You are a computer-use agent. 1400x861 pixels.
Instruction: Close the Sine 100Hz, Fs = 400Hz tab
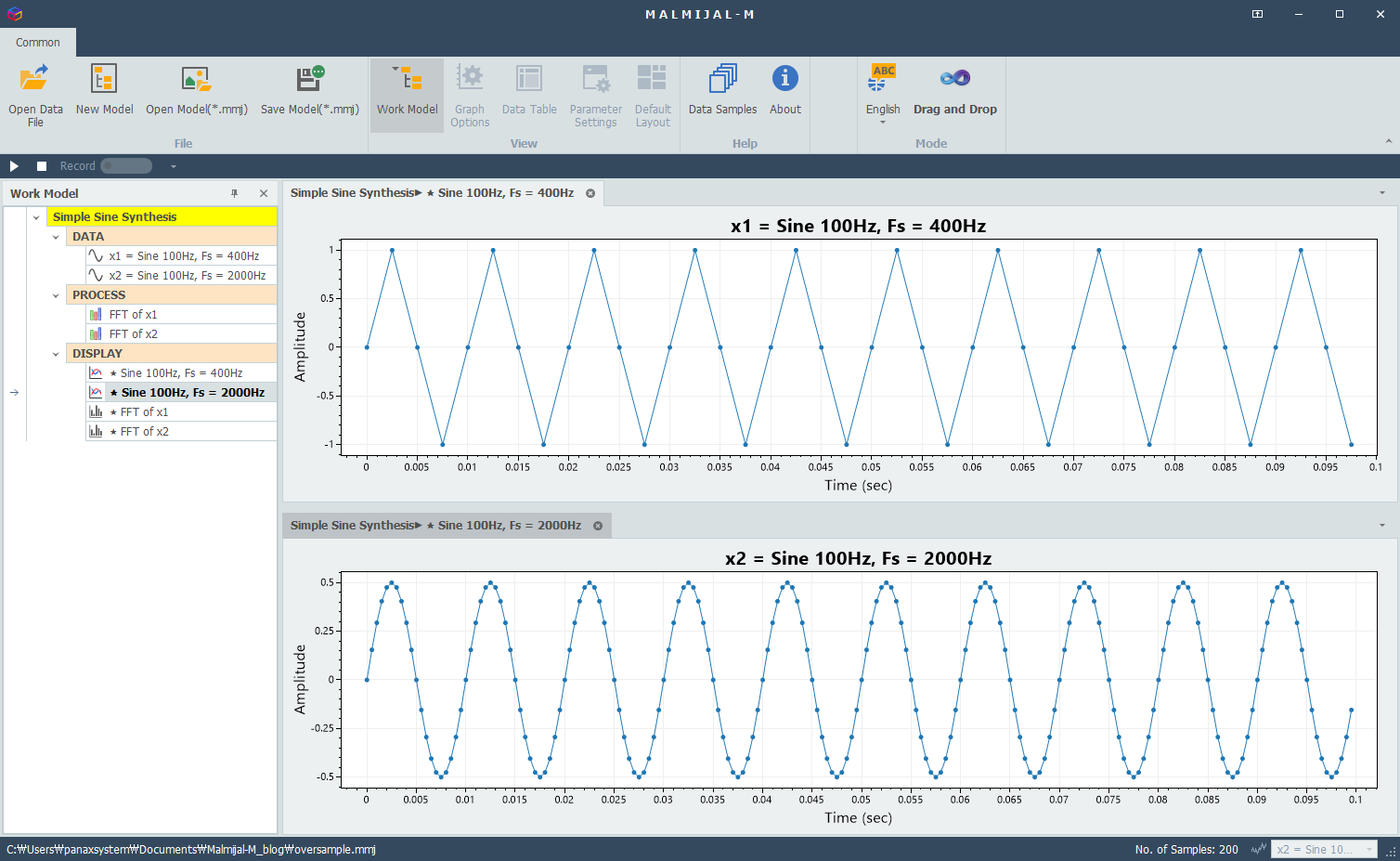(x=590, y=193)
